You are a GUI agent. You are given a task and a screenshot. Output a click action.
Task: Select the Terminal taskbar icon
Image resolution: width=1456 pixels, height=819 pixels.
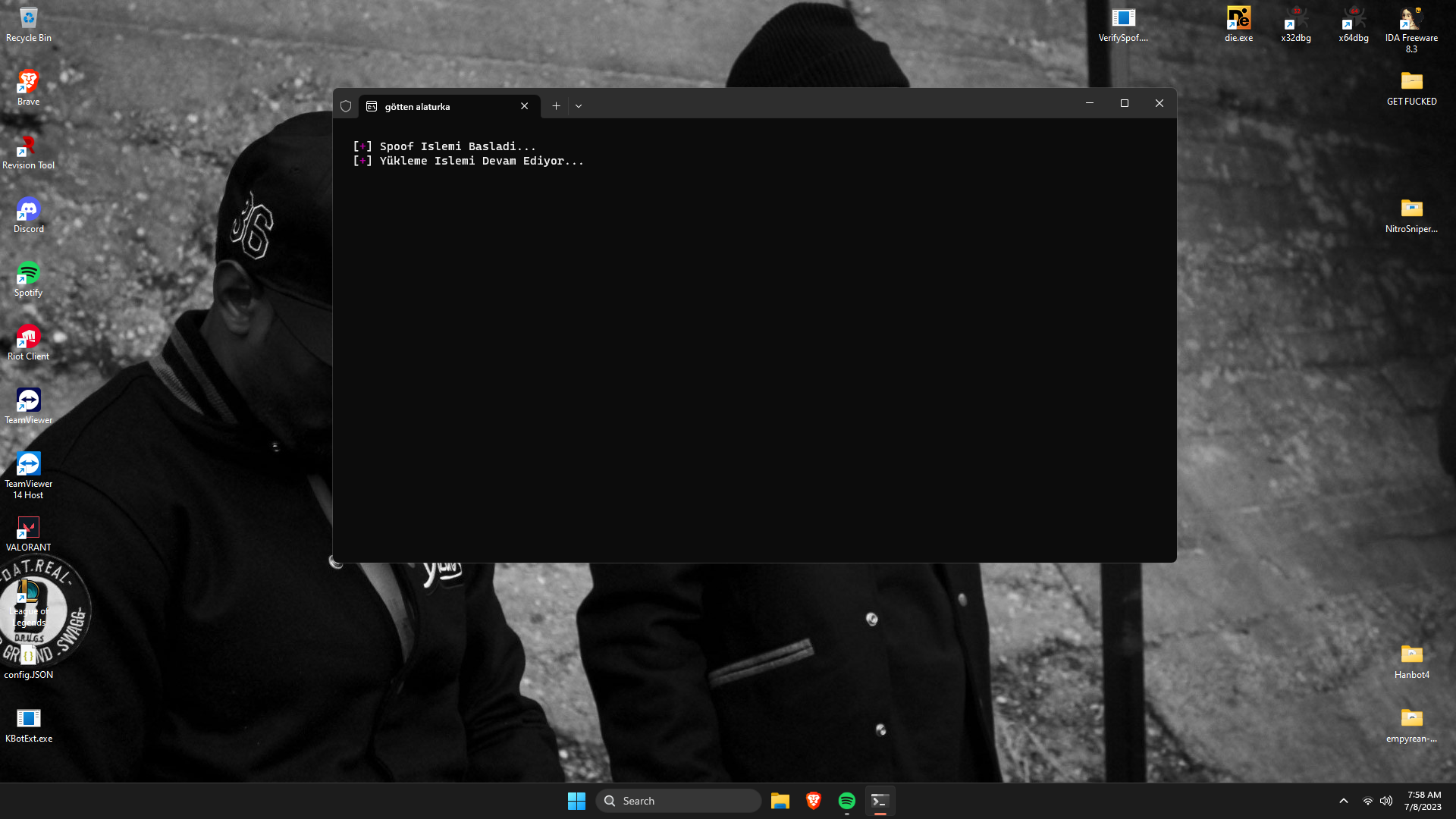880,801
